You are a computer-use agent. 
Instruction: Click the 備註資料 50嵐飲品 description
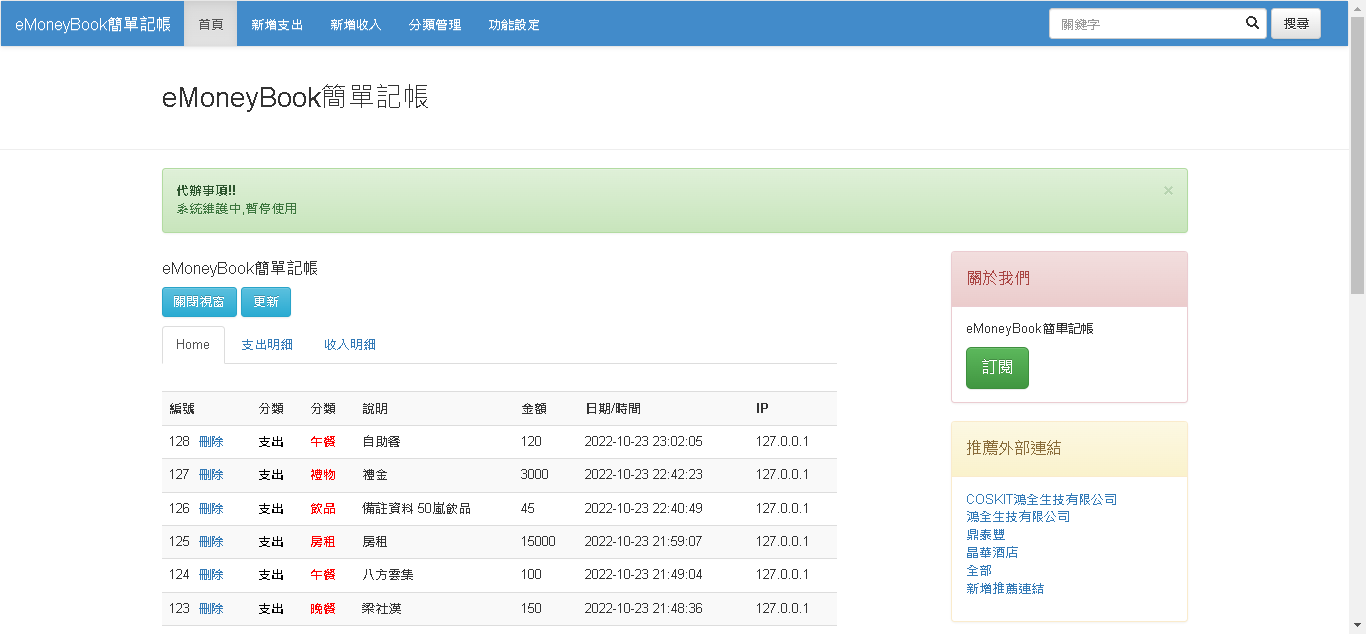[416, 509]
